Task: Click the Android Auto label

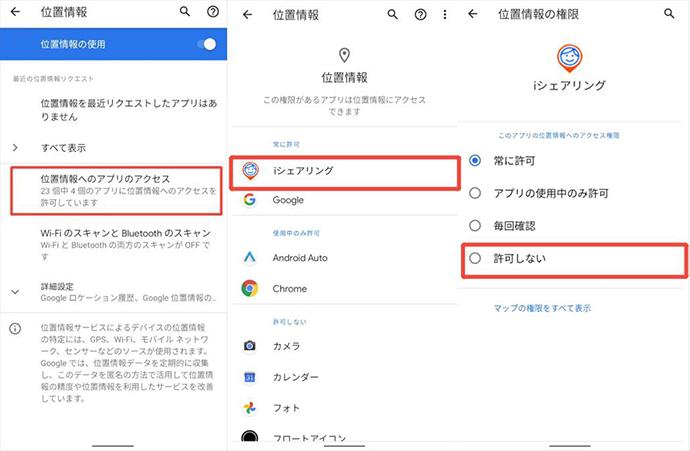Action: pyautogui.click(x=300, y=258)
